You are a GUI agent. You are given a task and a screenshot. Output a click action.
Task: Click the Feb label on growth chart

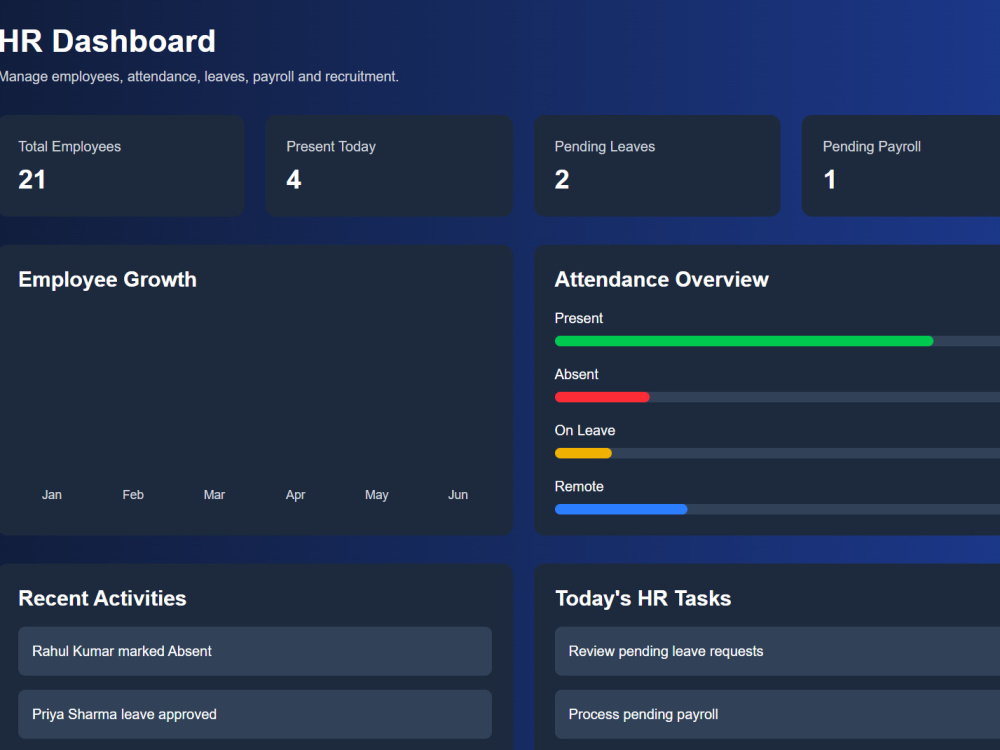coord(133,495)
